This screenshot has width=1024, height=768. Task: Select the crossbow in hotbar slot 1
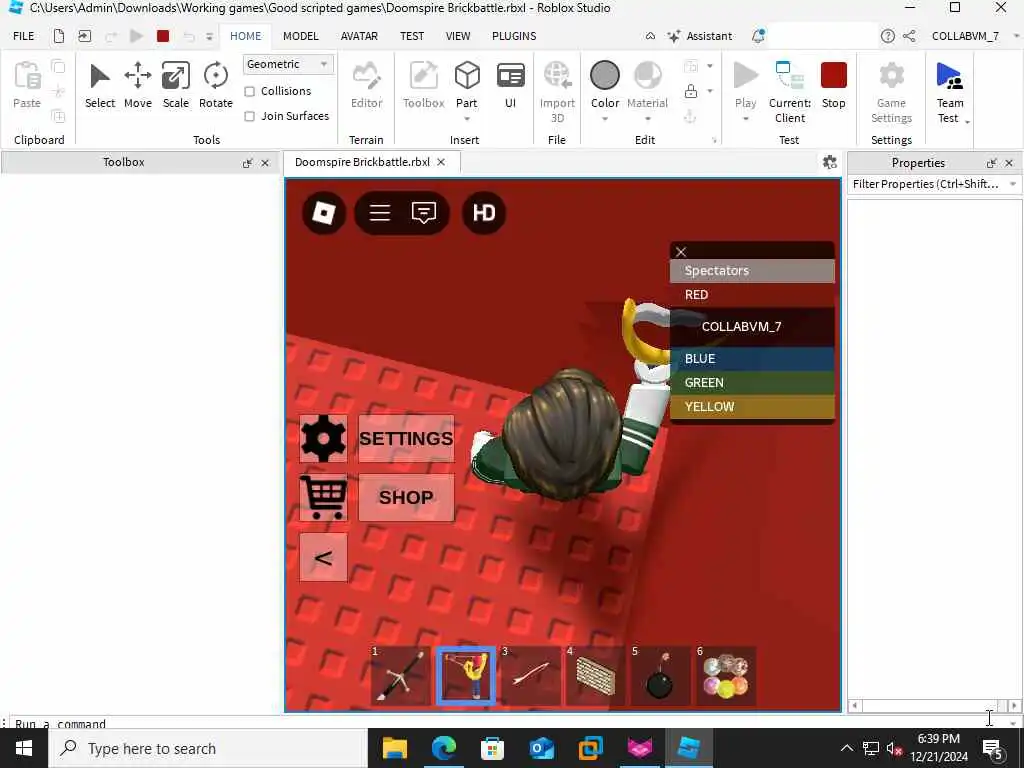point(400,676)
